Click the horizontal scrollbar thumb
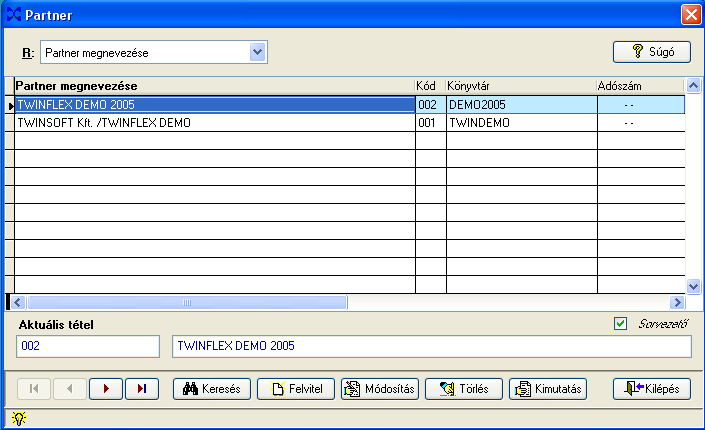 (187, 302)
